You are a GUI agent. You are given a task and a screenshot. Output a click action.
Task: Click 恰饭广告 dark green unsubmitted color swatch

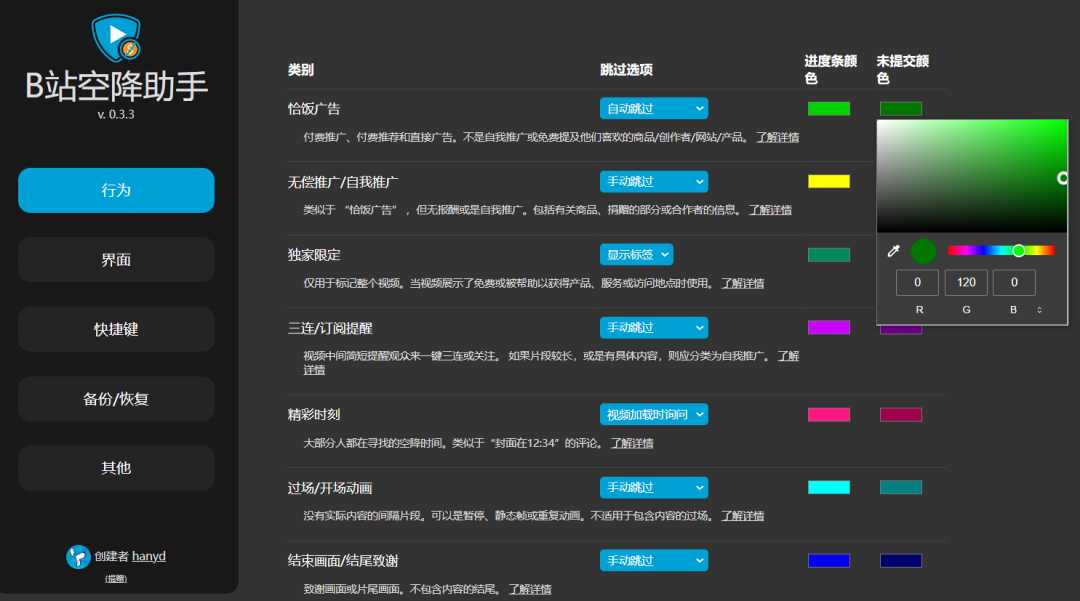click(900, 108)
